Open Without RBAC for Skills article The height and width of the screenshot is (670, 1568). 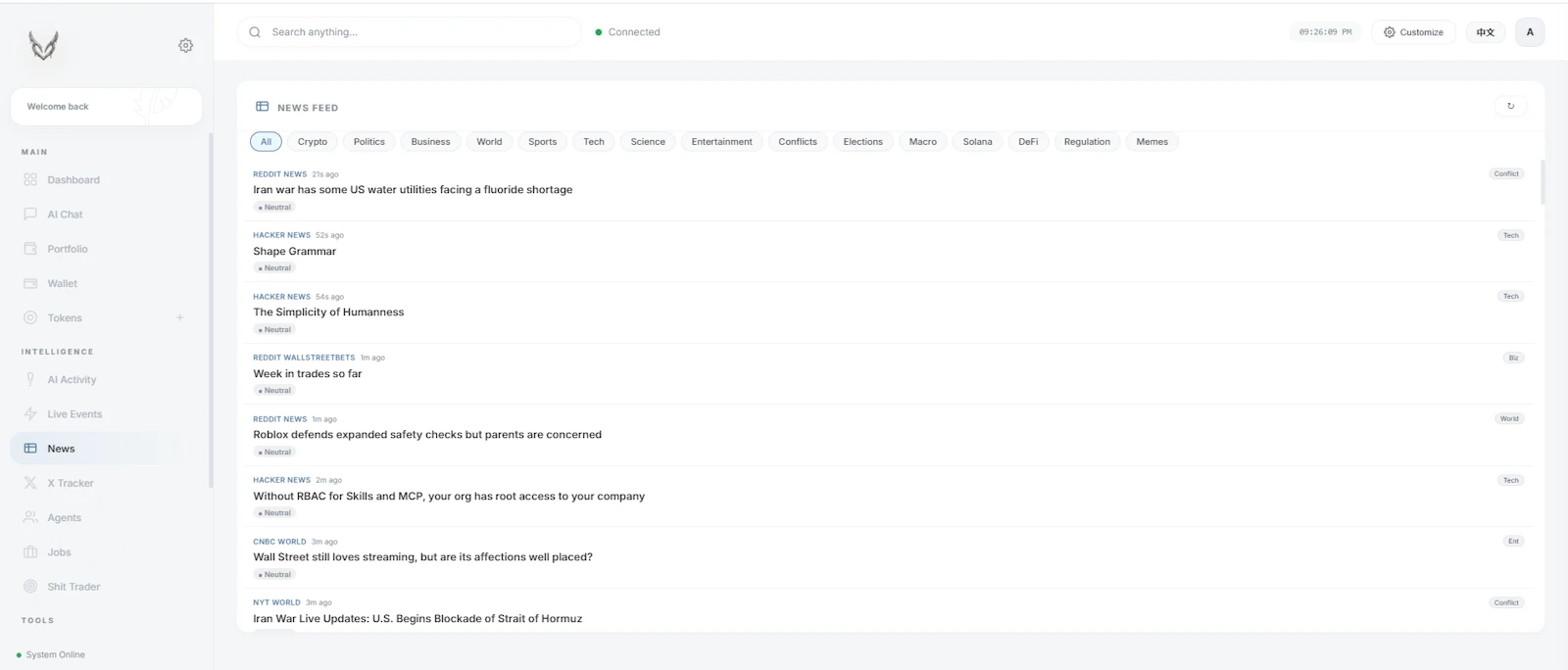[x=449, y=497]
